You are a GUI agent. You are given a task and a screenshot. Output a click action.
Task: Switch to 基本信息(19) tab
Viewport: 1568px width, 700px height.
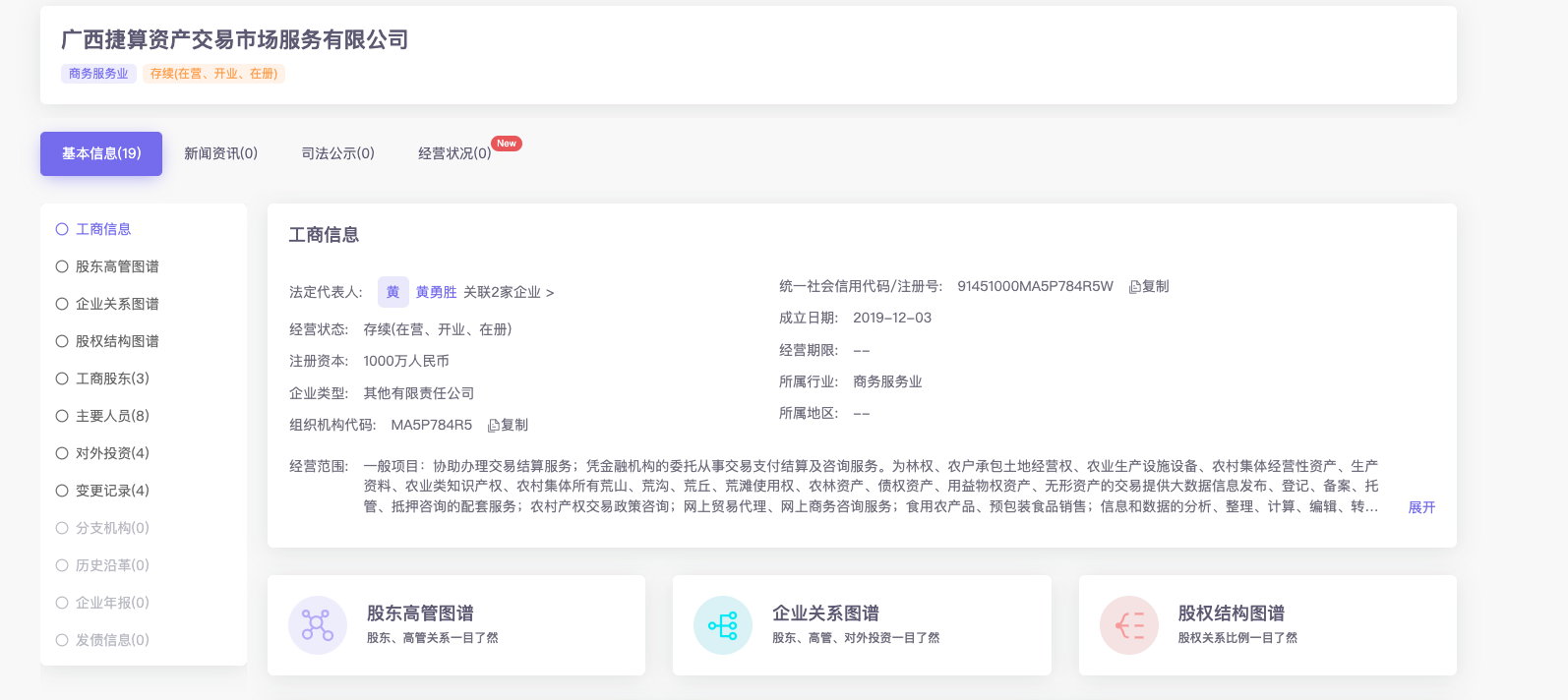(101, 153)
